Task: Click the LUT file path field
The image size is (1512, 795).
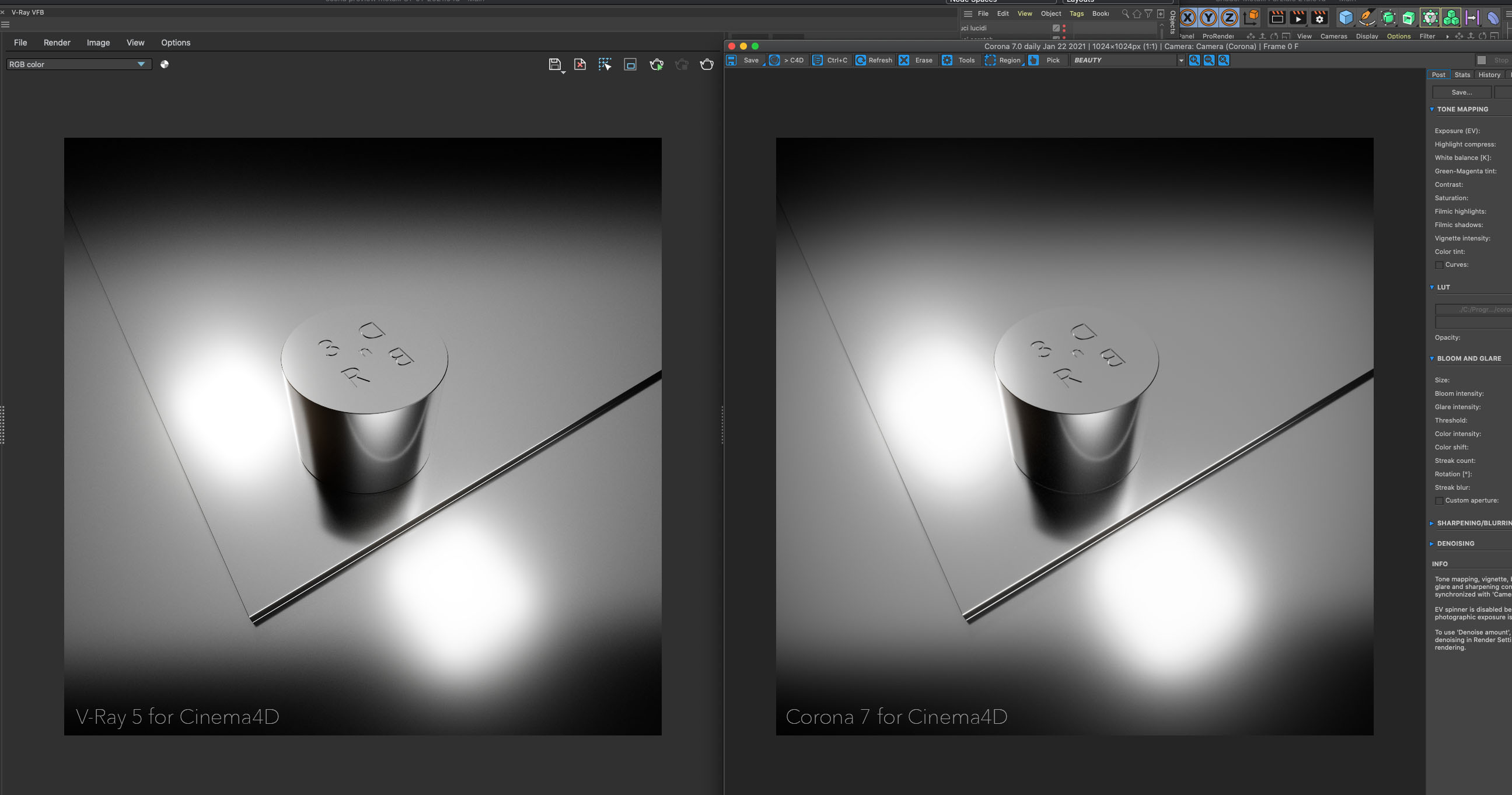Action: tap(1473, 309)
